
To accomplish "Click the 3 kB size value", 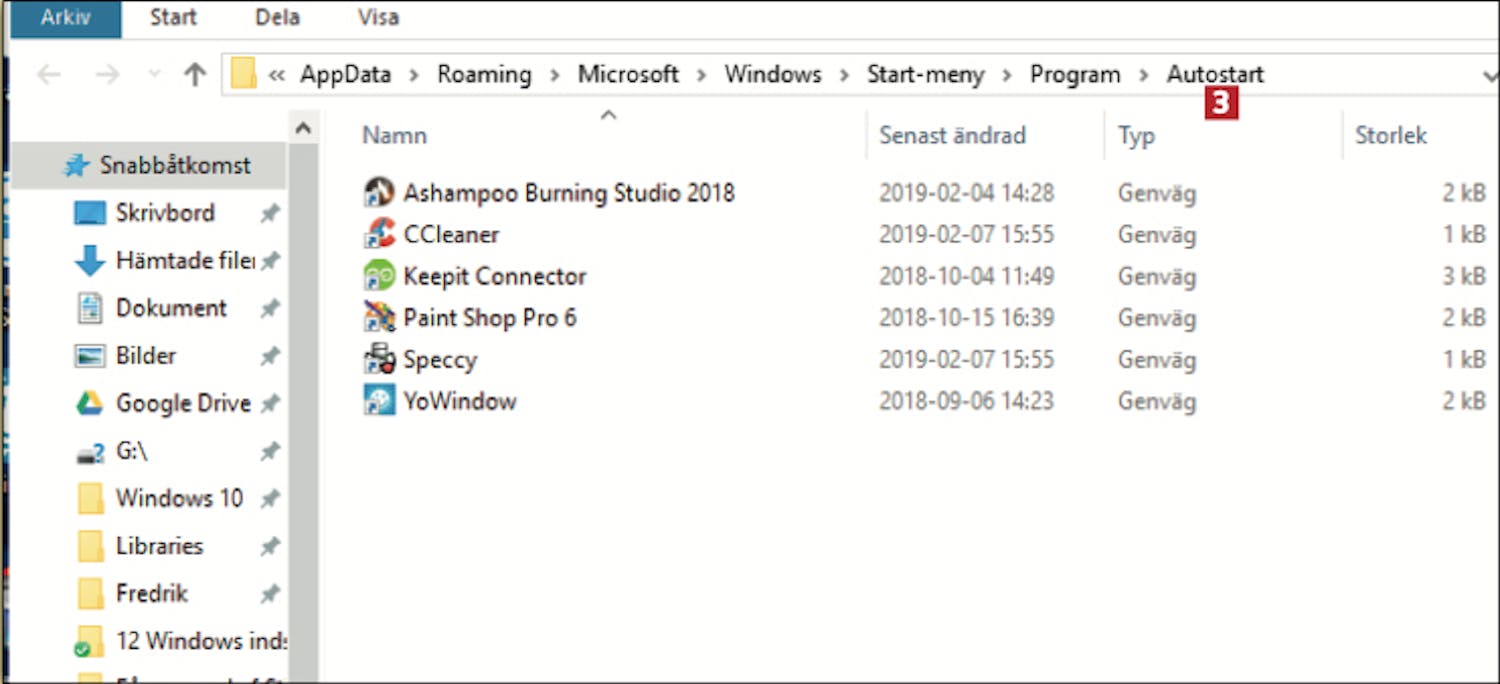I will click(x=1464, y=276).
